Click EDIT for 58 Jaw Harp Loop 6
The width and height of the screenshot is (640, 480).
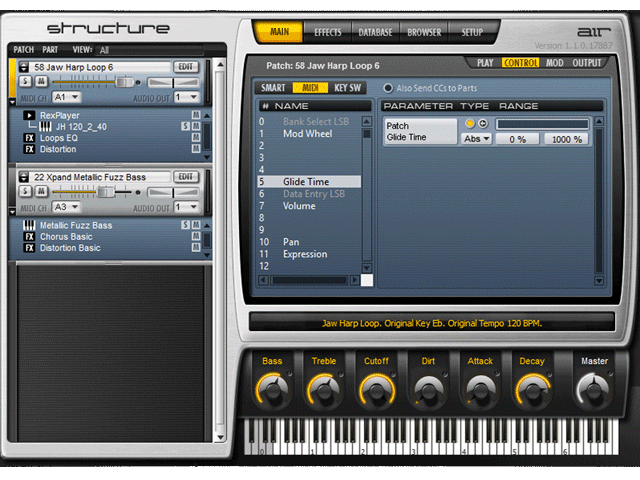tap(186, 67)
